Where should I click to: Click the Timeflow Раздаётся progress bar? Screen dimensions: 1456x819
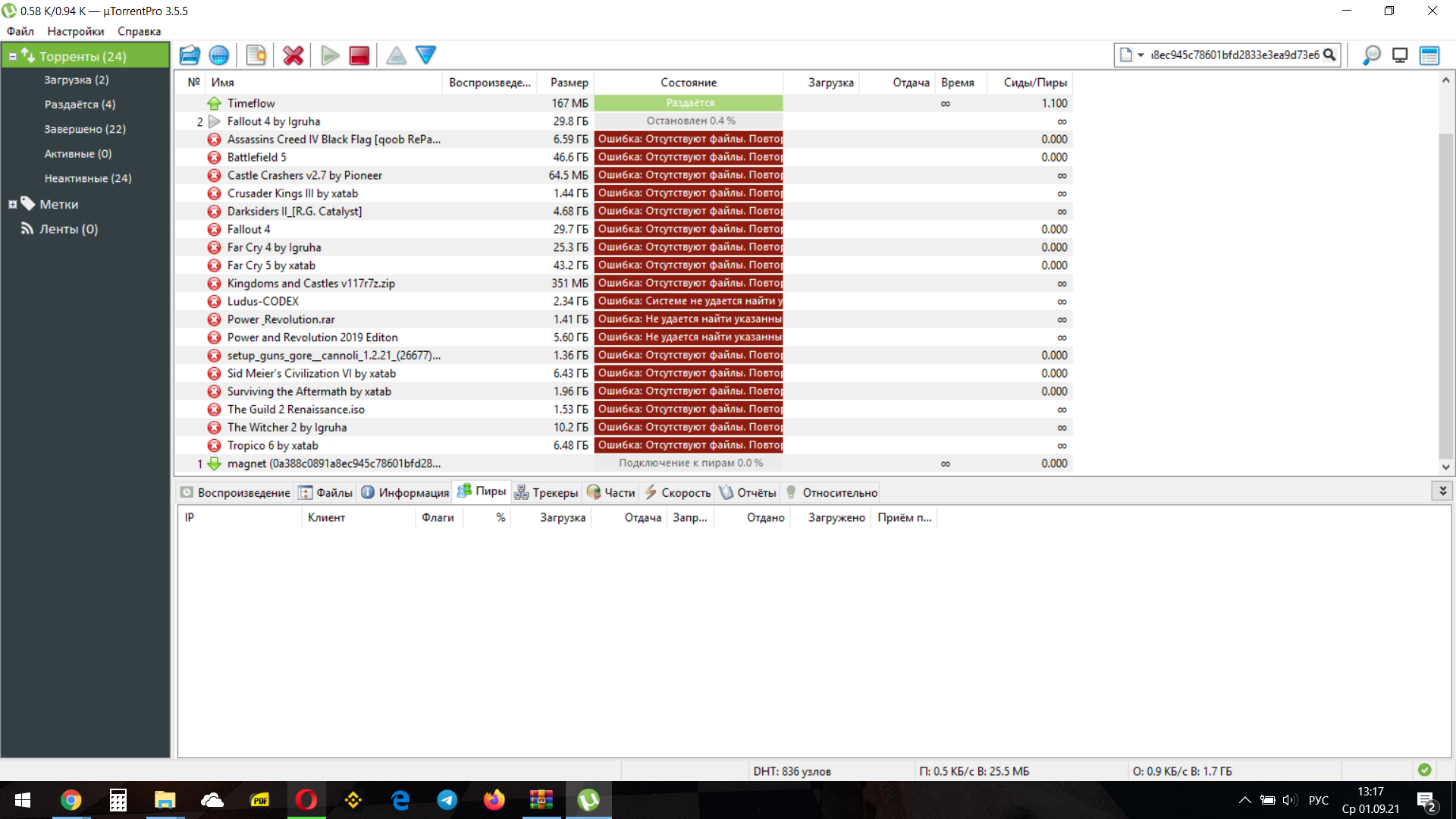click(689, 103)
